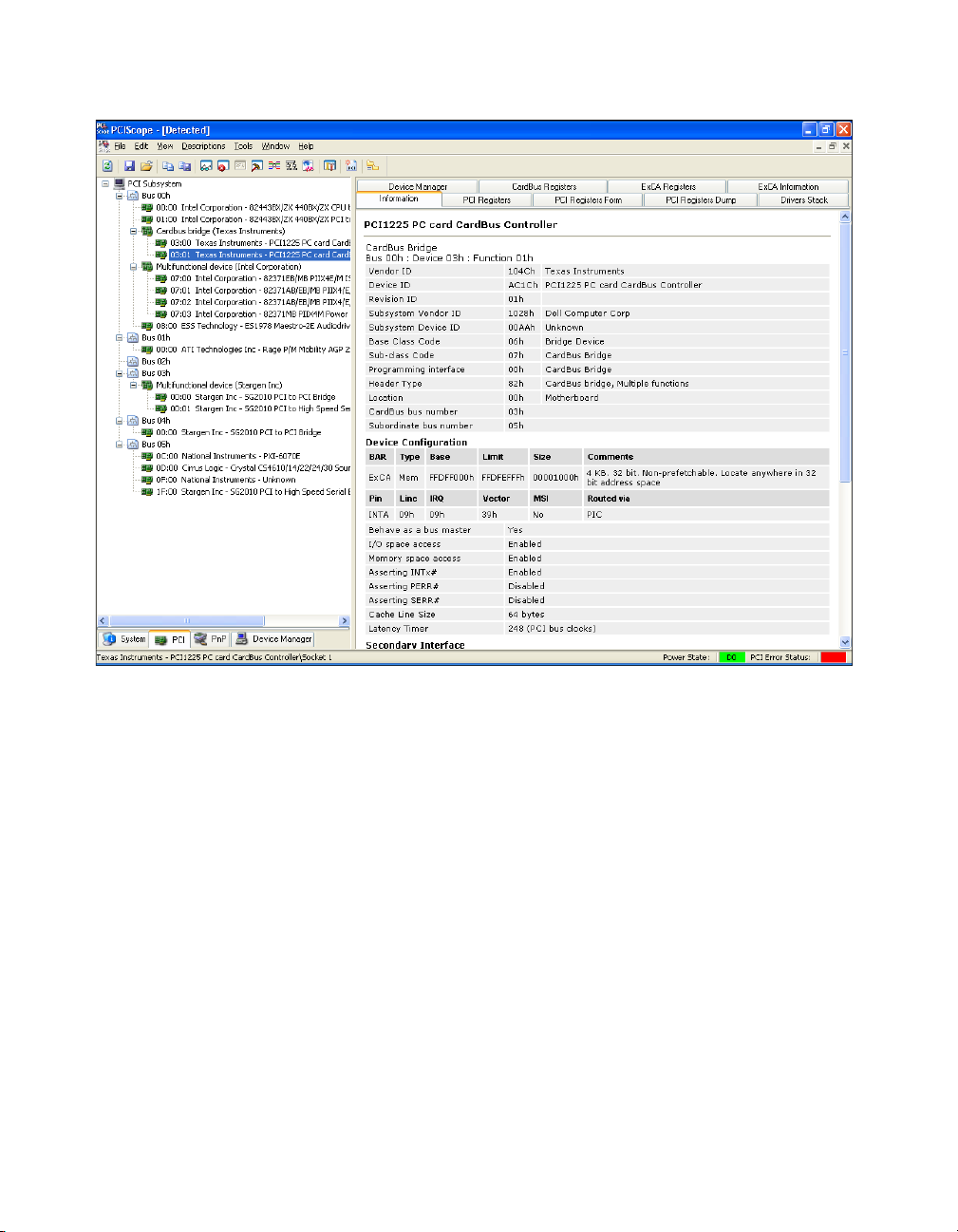The image size is (958, 1232).
Task: Collapse Multifunctional device (Stargen Inc) node
Action: tap(134, 386)
